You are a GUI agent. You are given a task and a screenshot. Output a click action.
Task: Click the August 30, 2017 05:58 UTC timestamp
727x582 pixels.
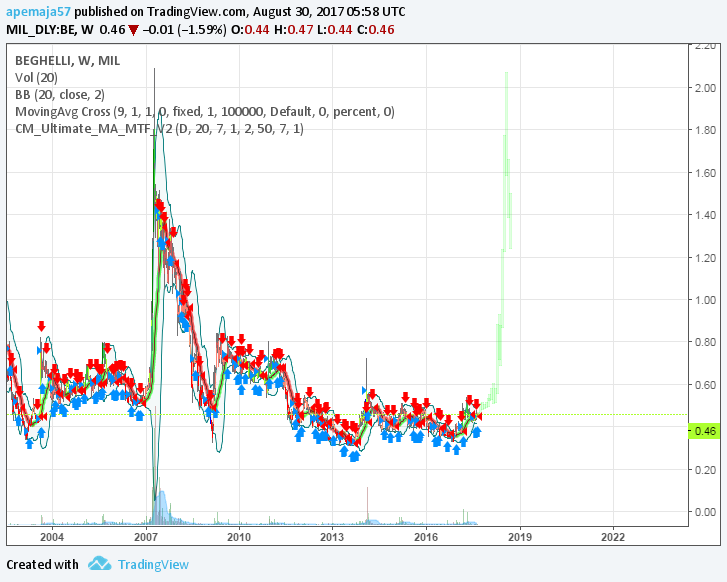329,12
